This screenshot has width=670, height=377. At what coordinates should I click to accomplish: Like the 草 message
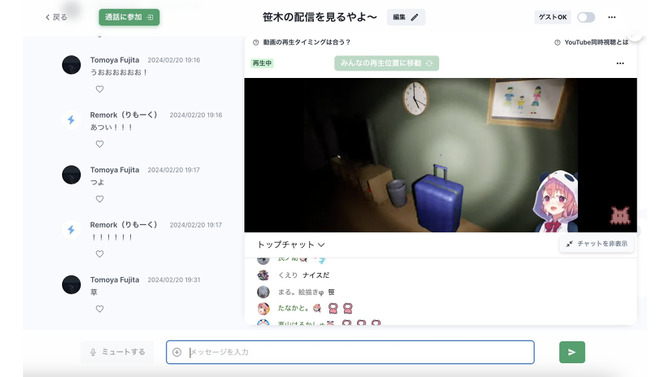(x=100, y=309)
